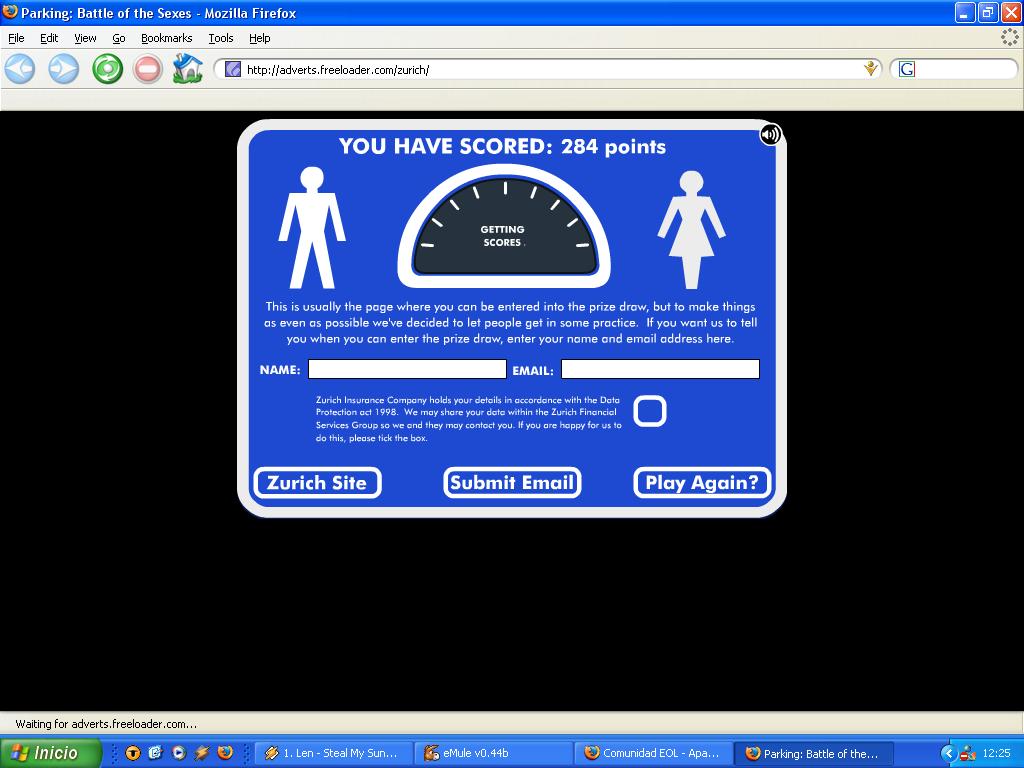Open the Edit menu
1024x768 pixels.
(49, 38)
